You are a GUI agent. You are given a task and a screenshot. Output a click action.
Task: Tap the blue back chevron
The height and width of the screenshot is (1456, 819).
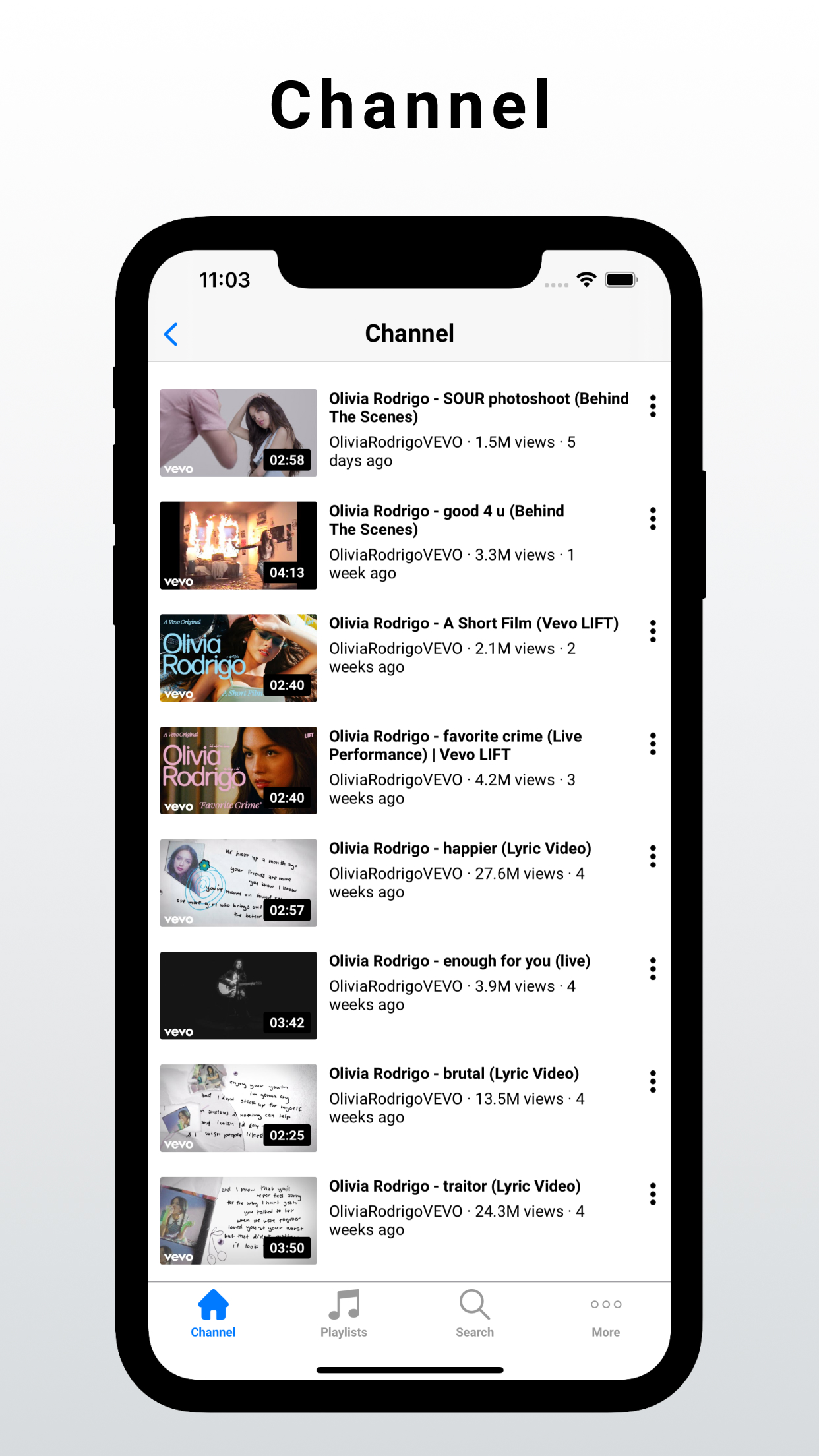coord(171,334)
